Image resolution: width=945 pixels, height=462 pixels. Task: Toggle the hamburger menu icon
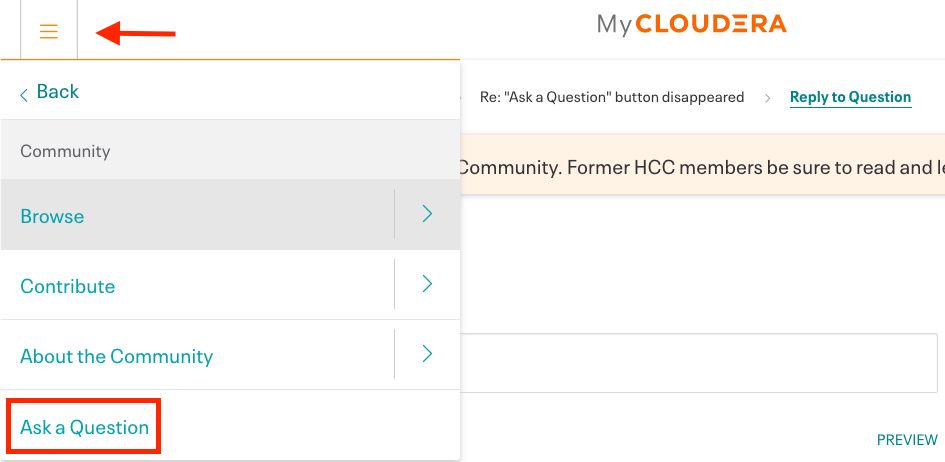click(x=48, y=32)
